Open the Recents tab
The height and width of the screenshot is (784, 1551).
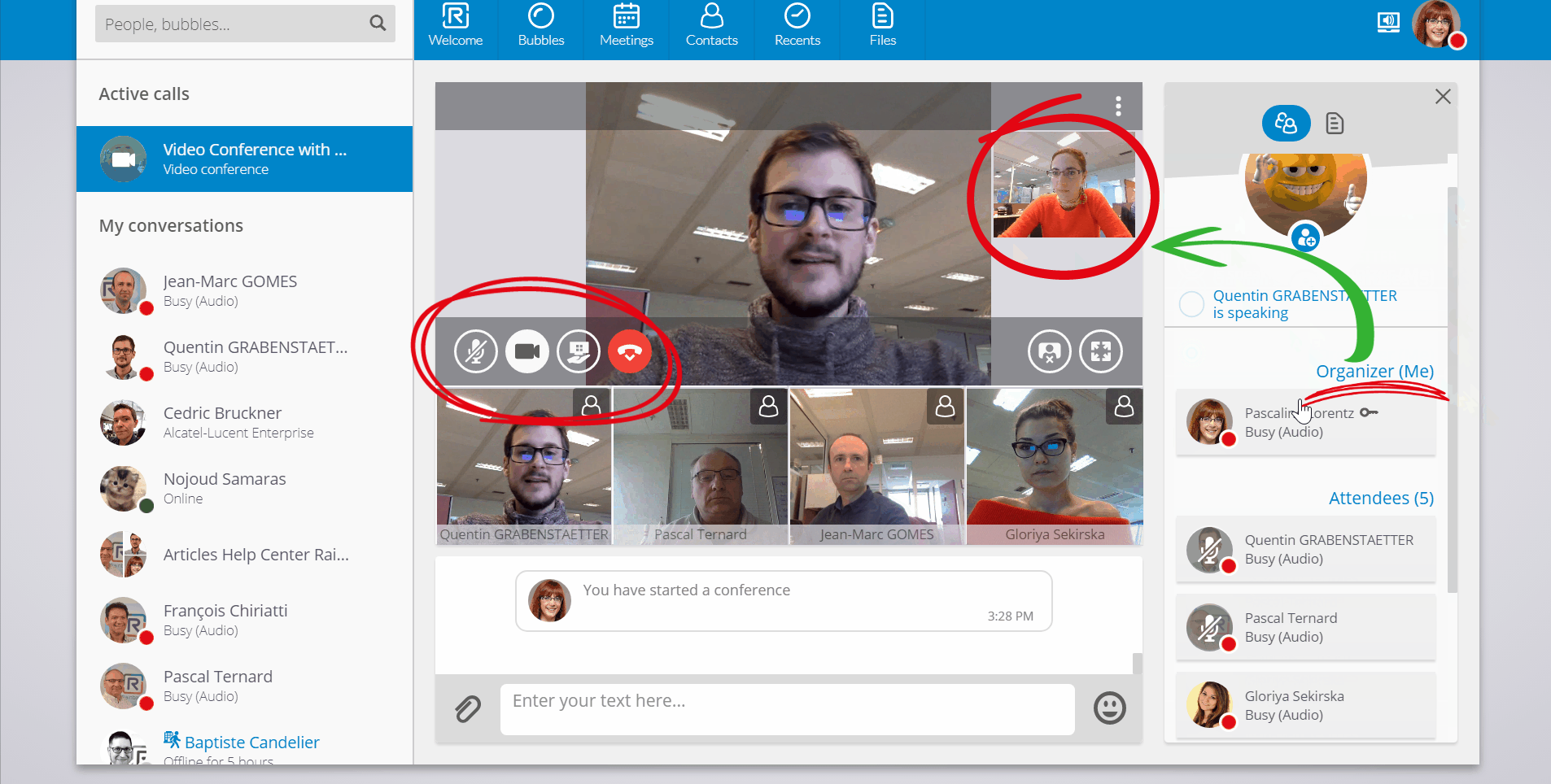(x=797, y=26)
